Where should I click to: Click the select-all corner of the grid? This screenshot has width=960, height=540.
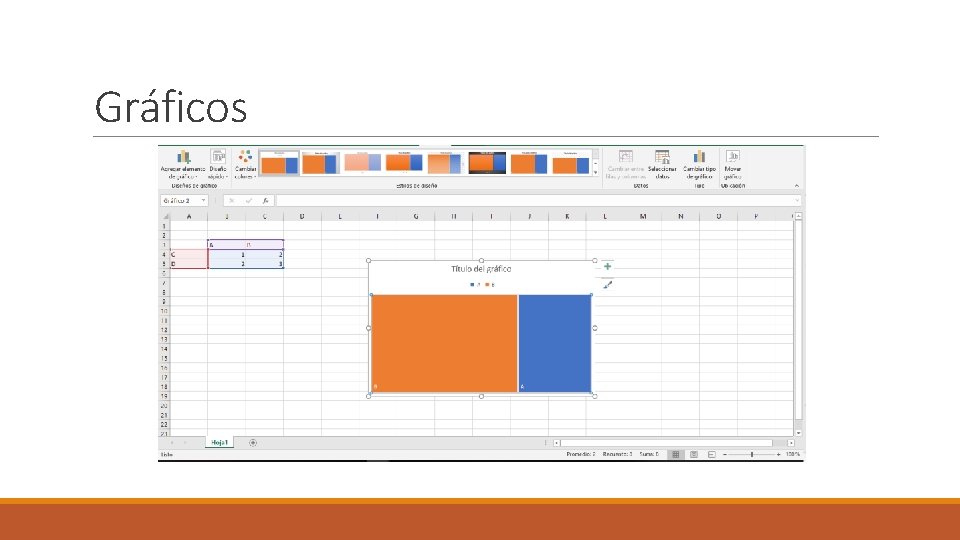click(x=165, y=216)
